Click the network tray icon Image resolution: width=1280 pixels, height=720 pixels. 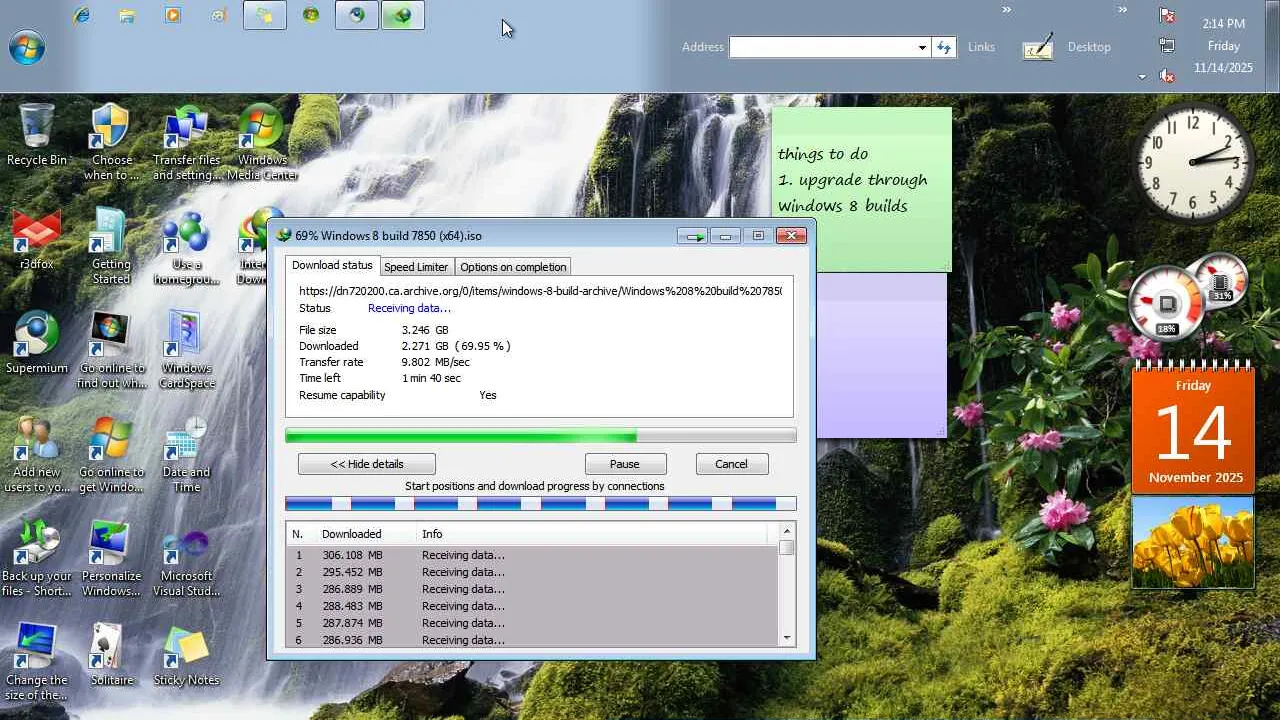(1167, 45)
